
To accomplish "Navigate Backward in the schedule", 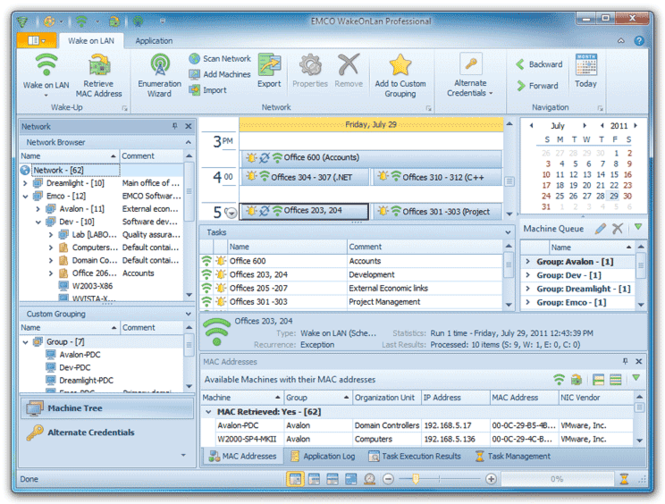I will tap(539, 64).
